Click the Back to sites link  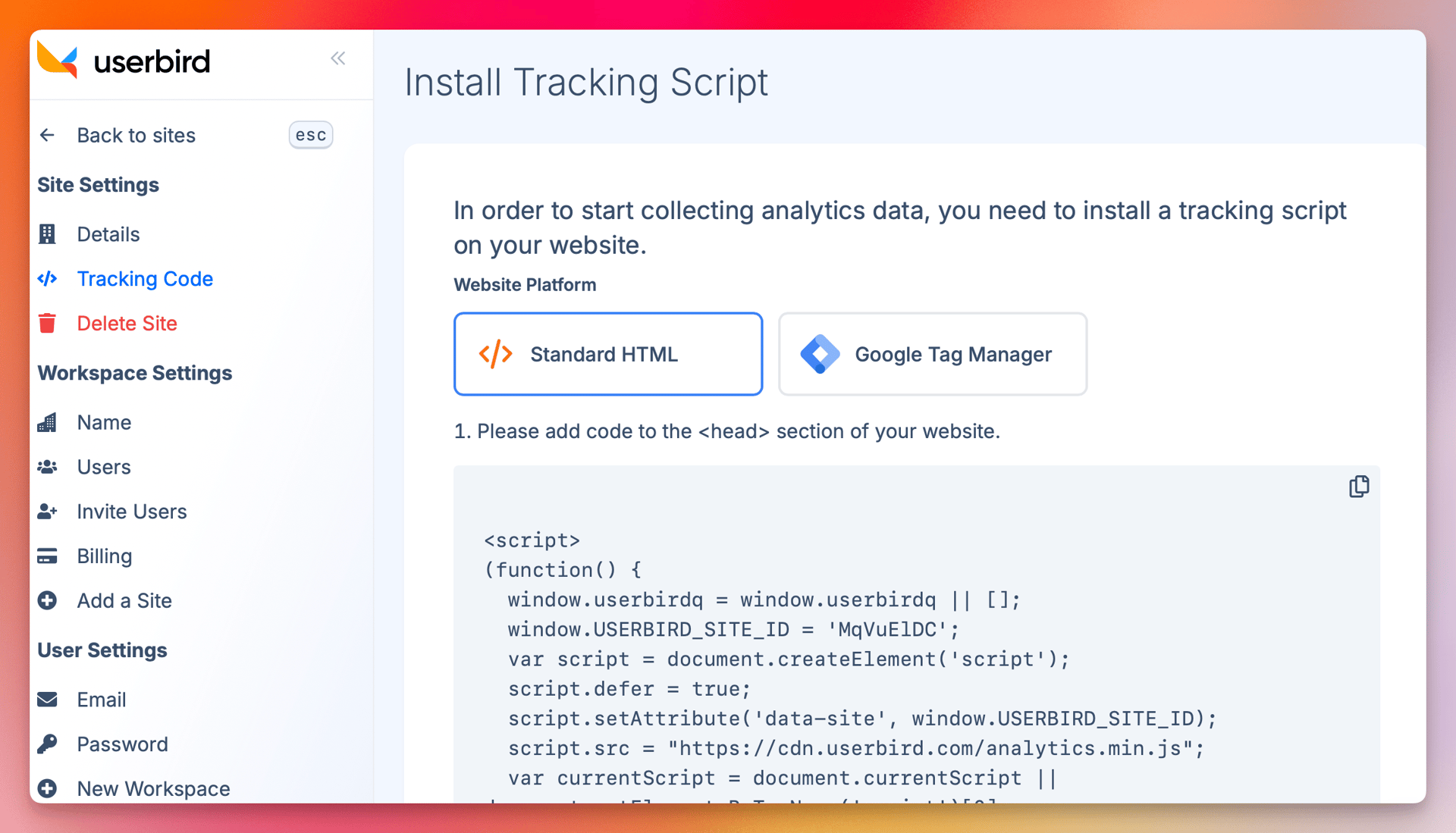click(x=136, y=135)
